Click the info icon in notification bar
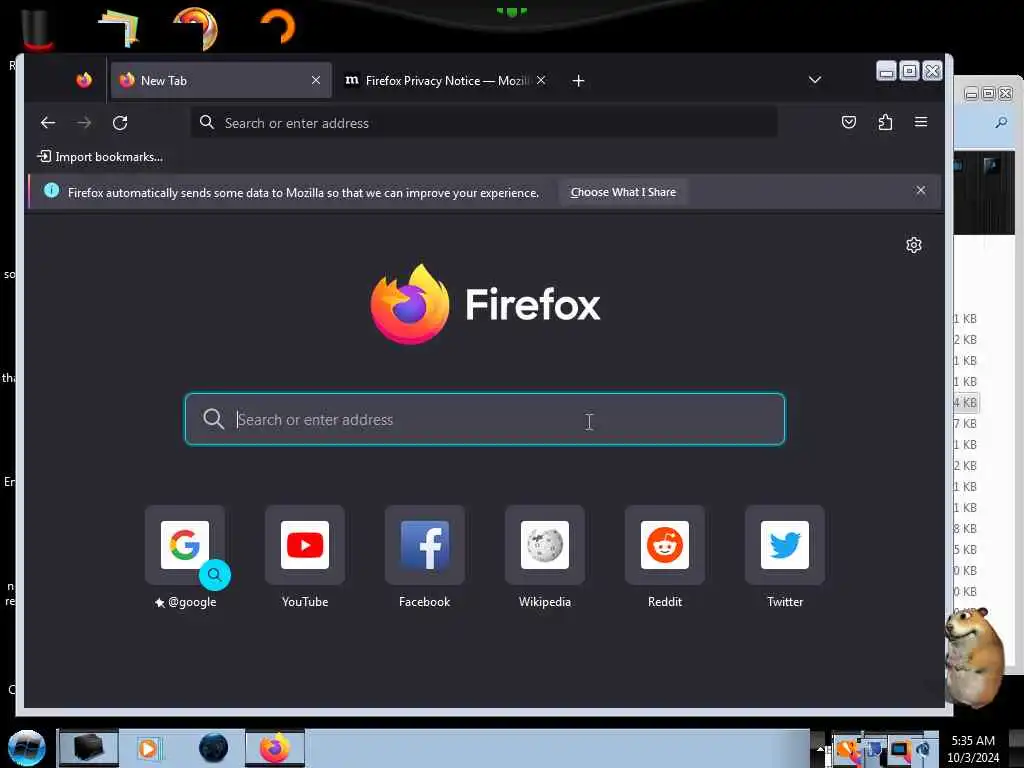 [x=51, y=191]
